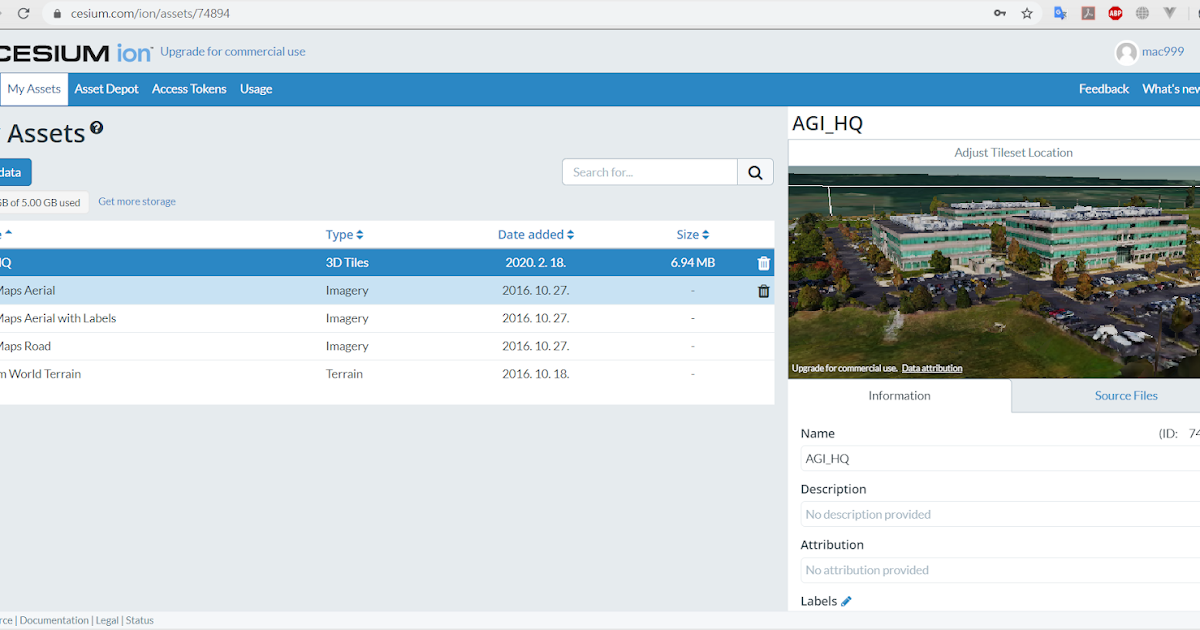Delete the AGI_HQ asset using its trash icon
This screenshot has height=630, width=1200.
[x=763, y=262]
